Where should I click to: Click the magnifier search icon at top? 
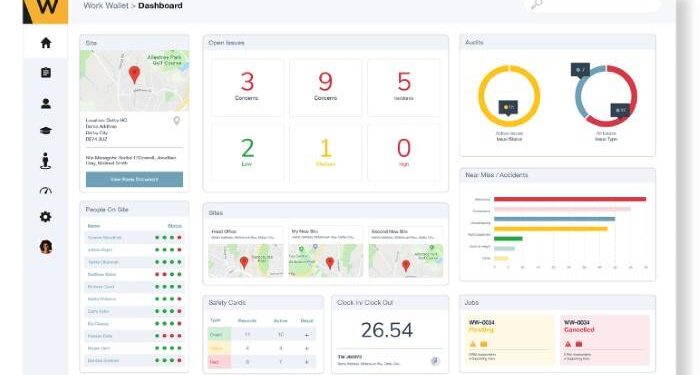pyautogui.click(x=536, y=5)
